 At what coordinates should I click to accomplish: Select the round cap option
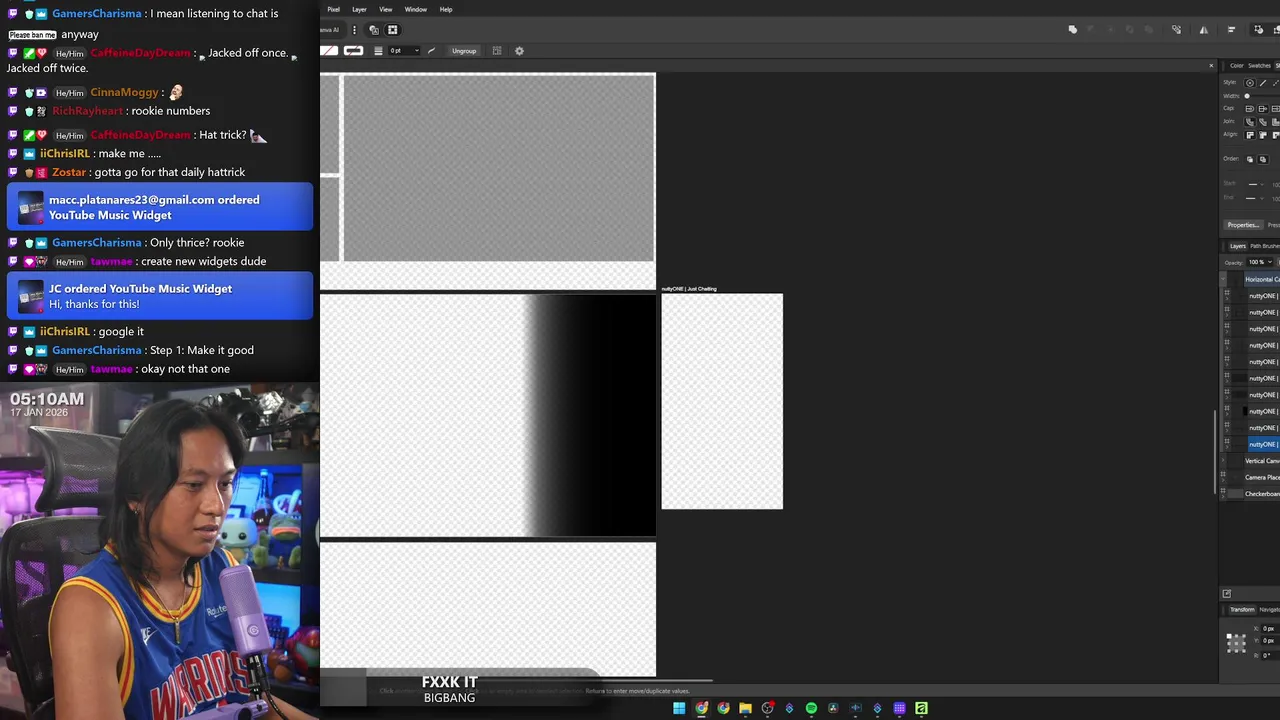coord(1249,109)
